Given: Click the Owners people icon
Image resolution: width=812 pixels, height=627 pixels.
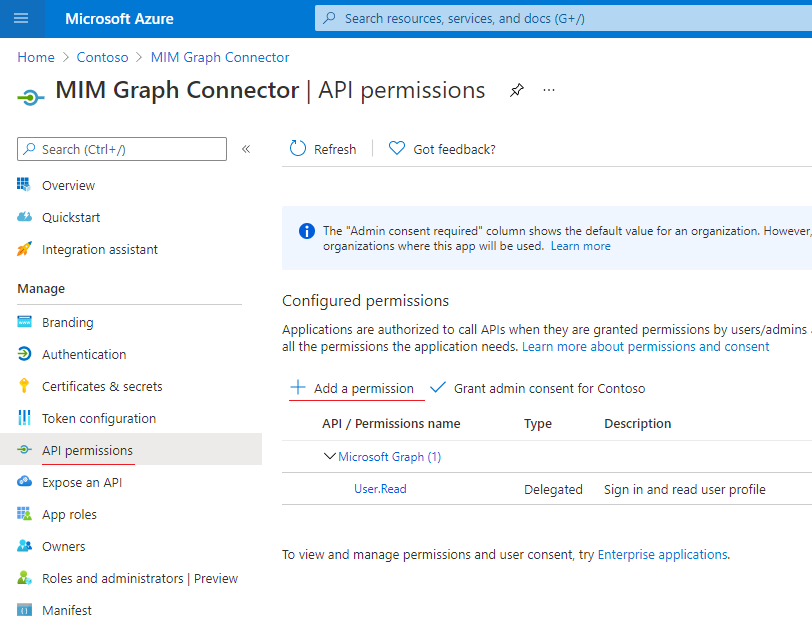Looking at the screenshot, I should 24,546.
